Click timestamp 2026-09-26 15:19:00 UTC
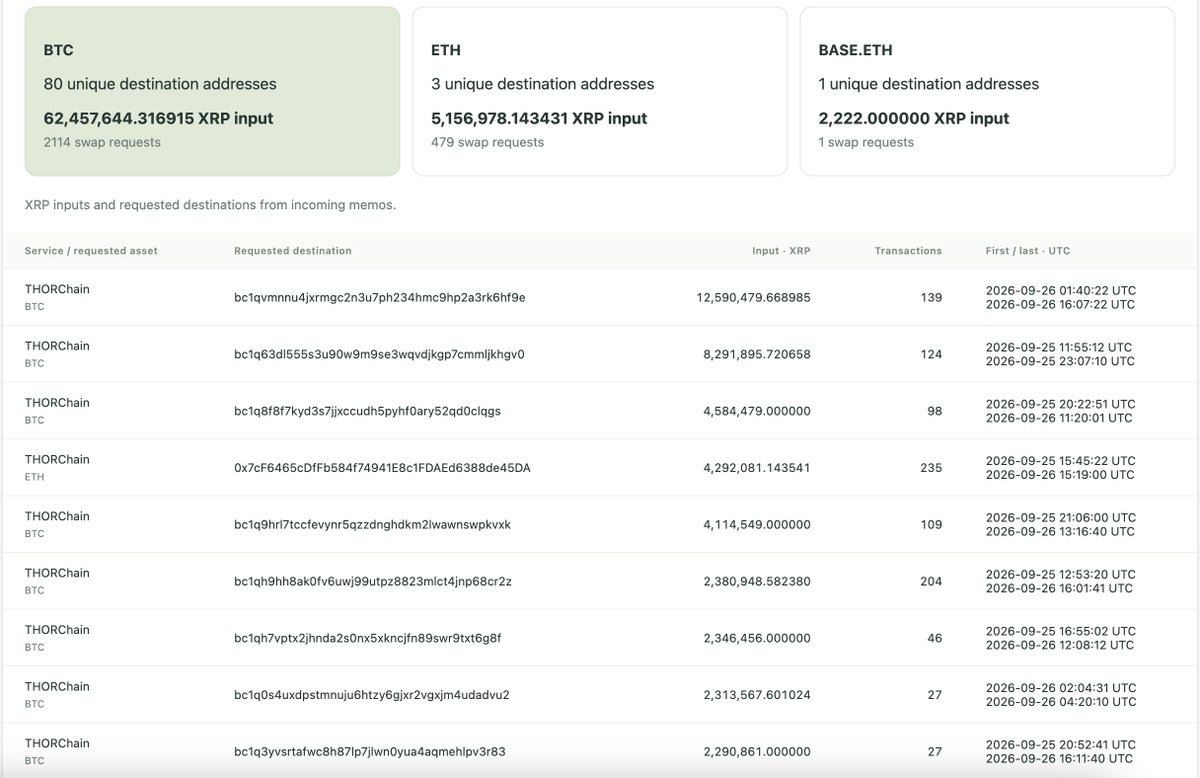 coord(1060,475)
